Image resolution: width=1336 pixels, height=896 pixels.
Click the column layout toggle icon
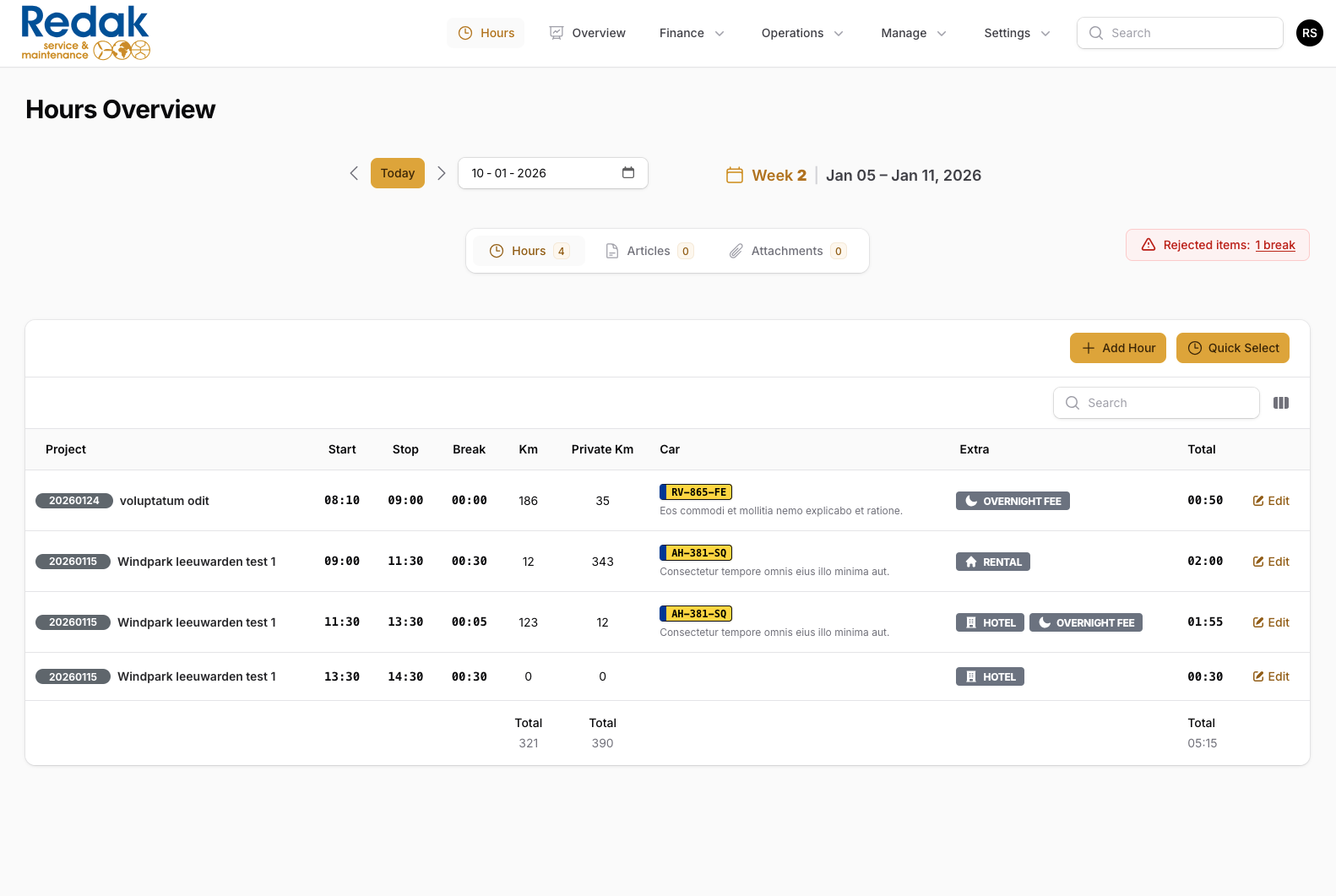1280,403
